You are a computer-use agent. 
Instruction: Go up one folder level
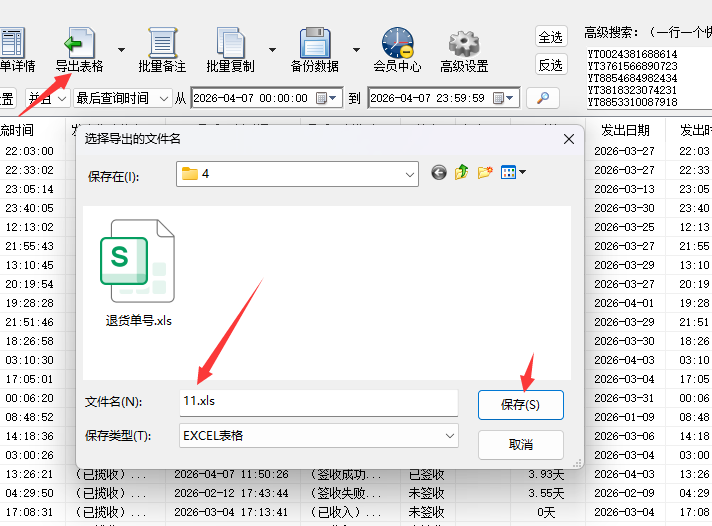[462, 173]
